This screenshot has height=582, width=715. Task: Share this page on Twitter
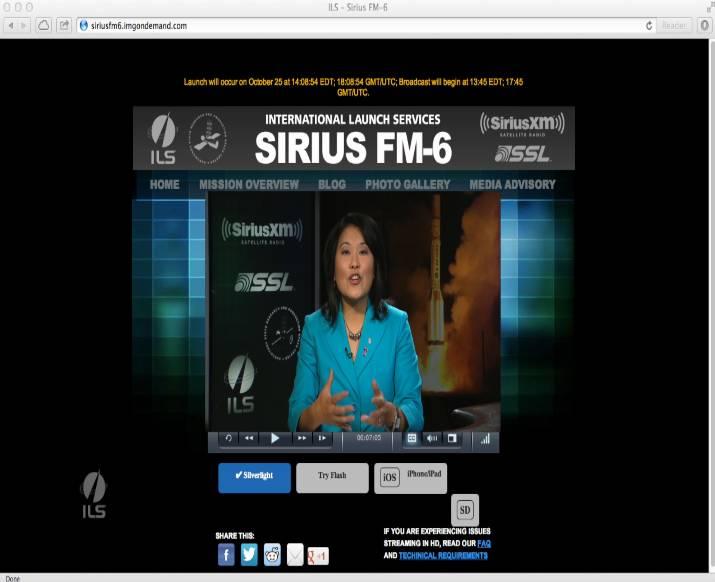pyautogui.click(x=249, y=555)
